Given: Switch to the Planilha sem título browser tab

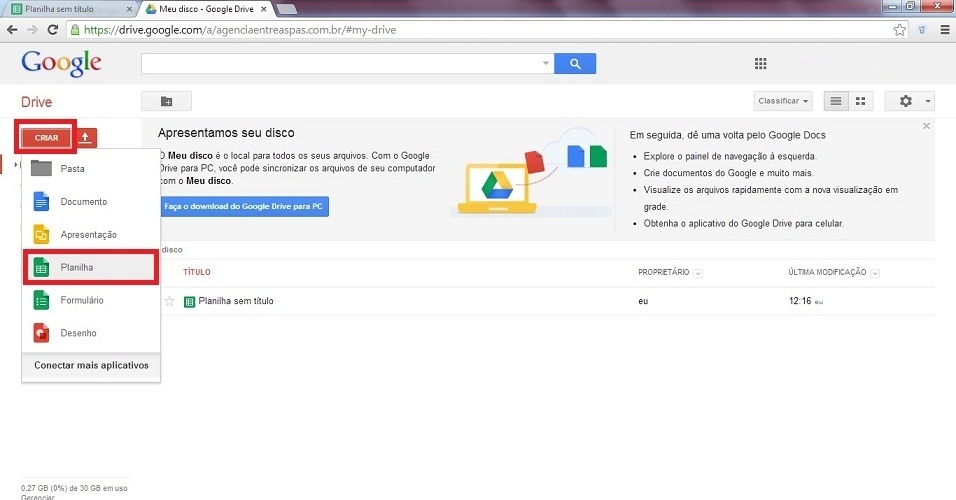Looking at the screenshot, I should click(71, 9).
